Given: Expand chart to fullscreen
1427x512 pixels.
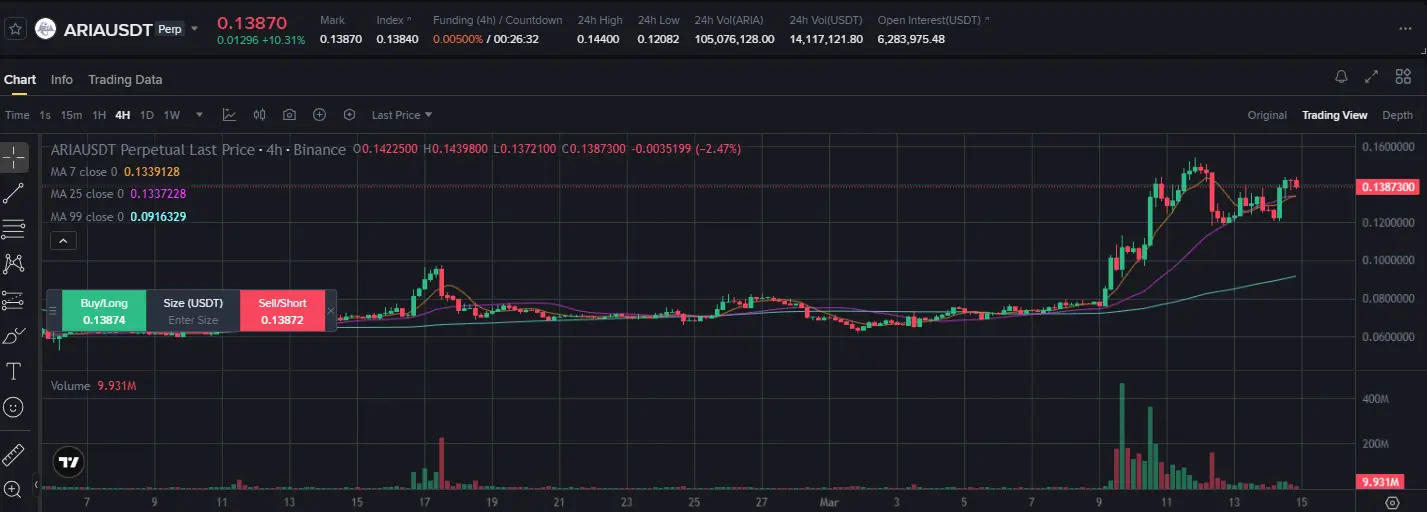Looking at the screenshot, I should [1372, 77].
